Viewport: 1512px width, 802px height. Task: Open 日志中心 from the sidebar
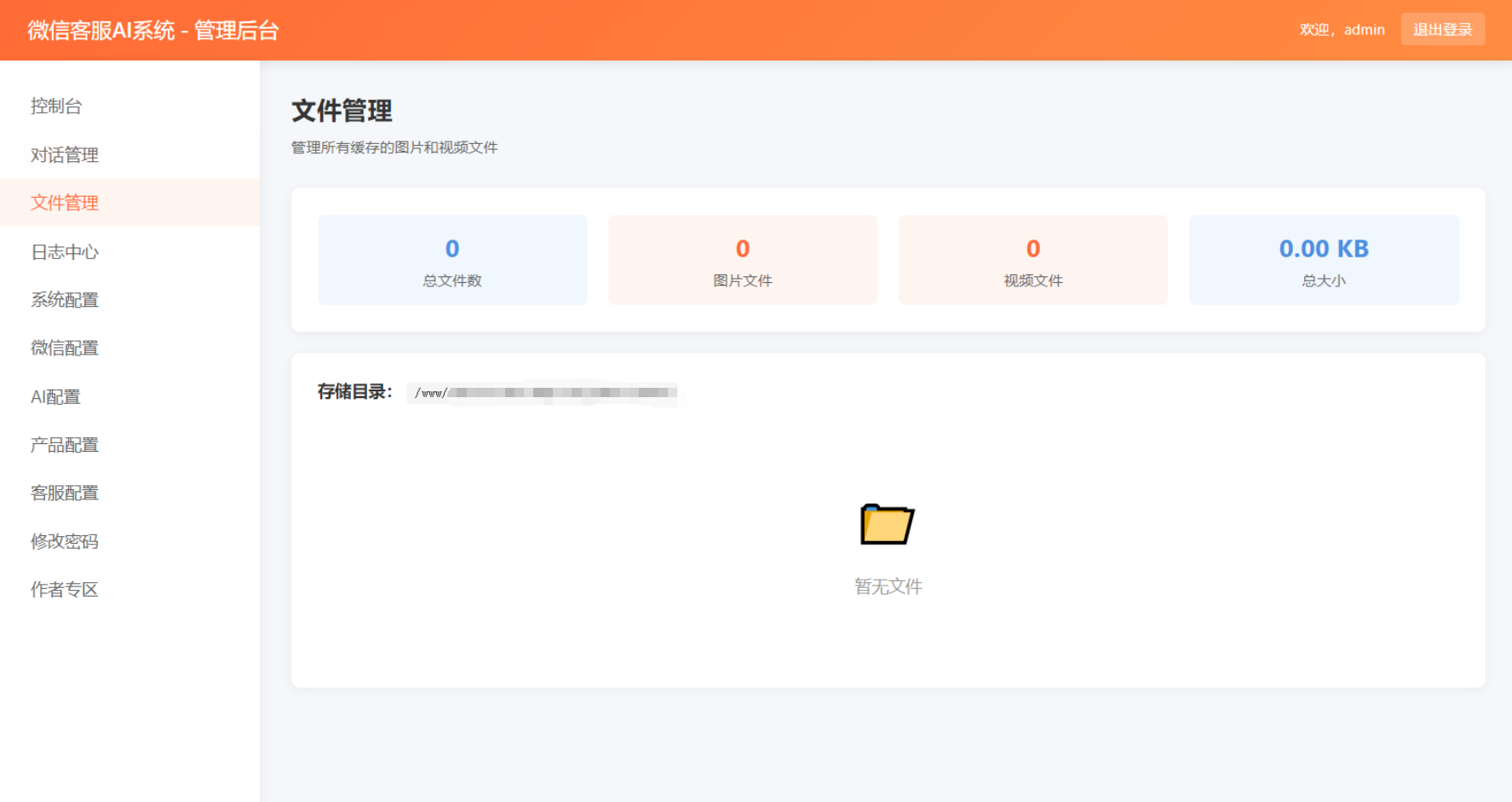pyautogui.click(x=65, y=252)
